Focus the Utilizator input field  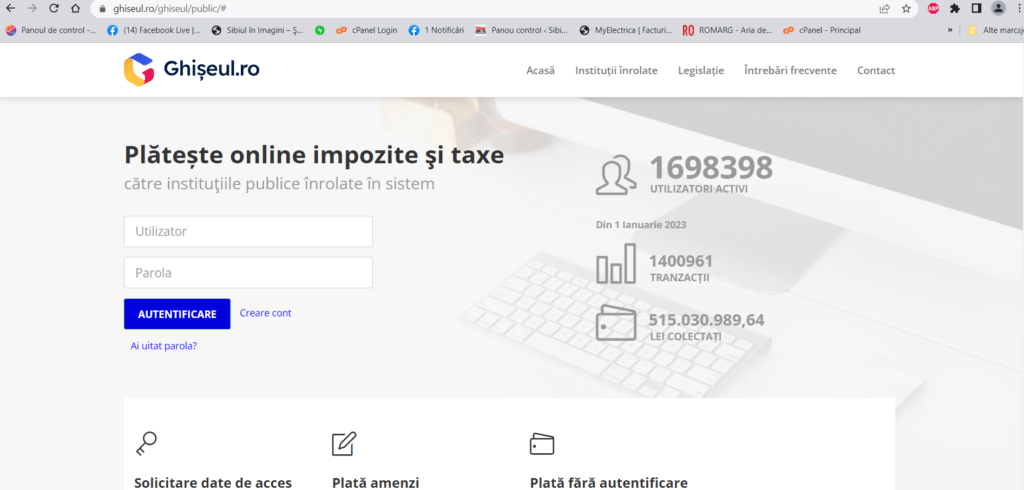(x=248, y=231)
